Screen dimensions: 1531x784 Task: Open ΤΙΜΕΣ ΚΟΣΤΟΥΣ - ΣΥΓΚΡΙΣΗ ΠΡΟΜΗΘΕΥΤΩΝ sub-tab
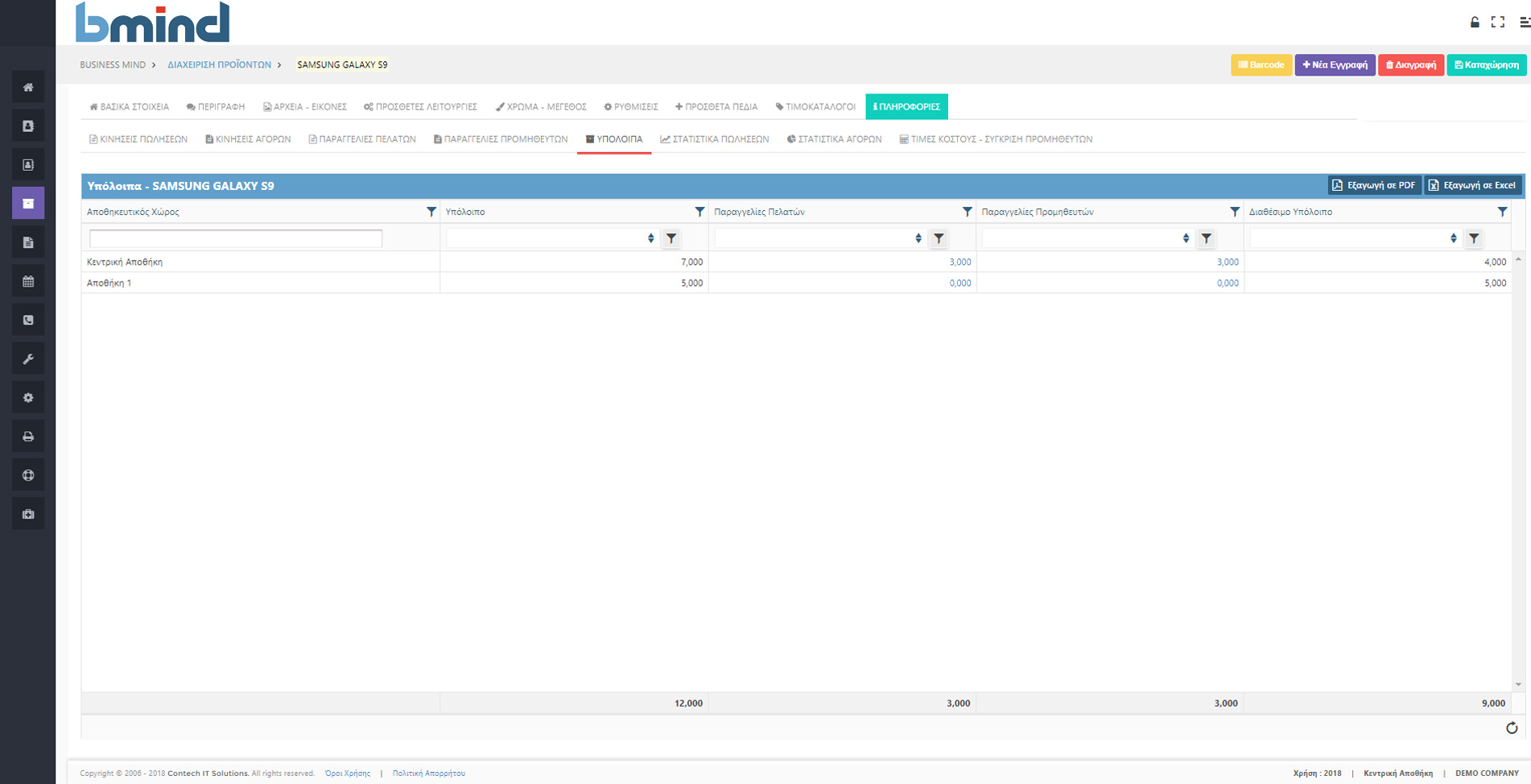[x=996, y=139]
